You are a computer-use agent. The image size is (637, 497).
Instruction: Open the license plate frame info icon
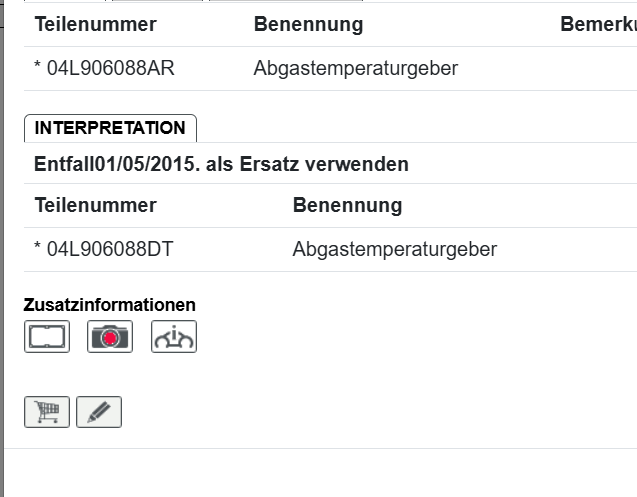(x=47, y=337)
